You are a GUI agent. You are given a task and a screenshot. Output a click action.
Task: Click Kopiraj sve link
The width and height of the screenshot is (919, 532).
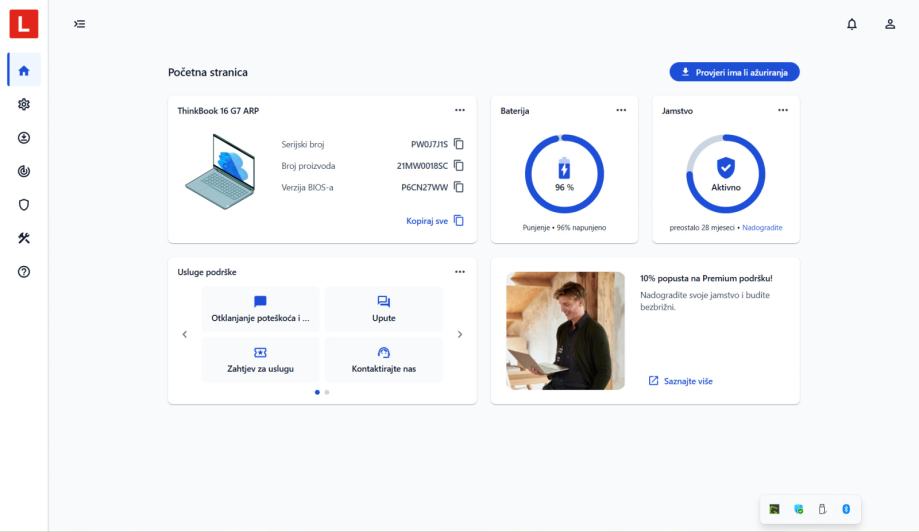point(435,221)
